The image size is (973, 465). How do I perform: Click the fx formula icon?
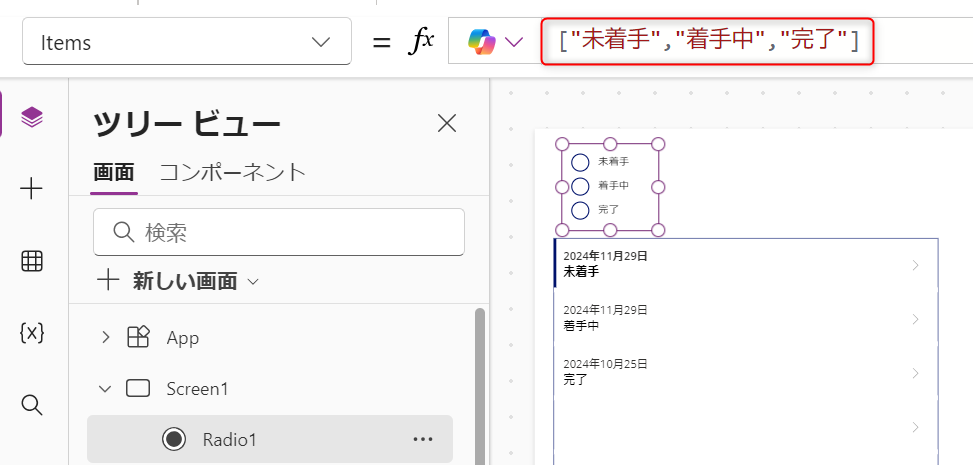click(421, 42)
